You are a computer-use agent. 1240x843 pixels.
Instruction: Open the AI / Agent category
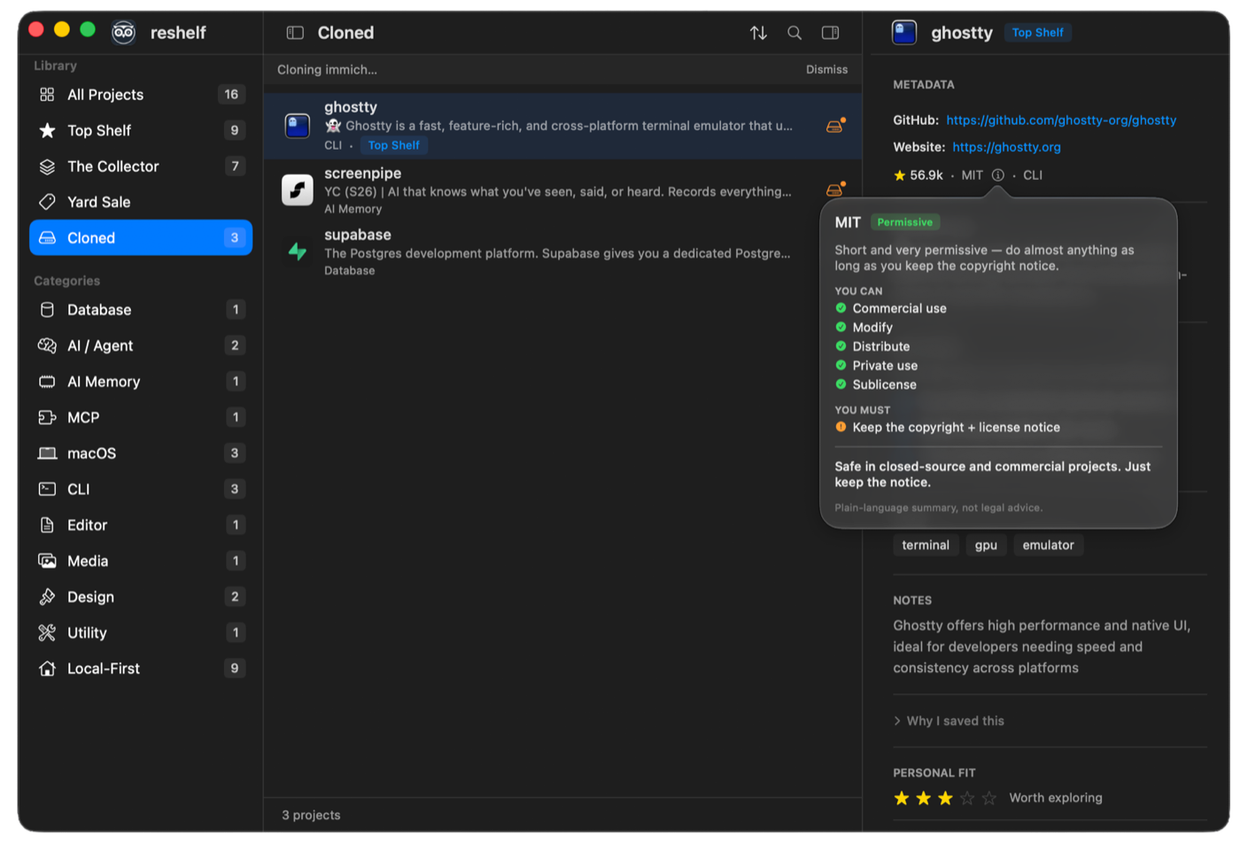(141, 346)
